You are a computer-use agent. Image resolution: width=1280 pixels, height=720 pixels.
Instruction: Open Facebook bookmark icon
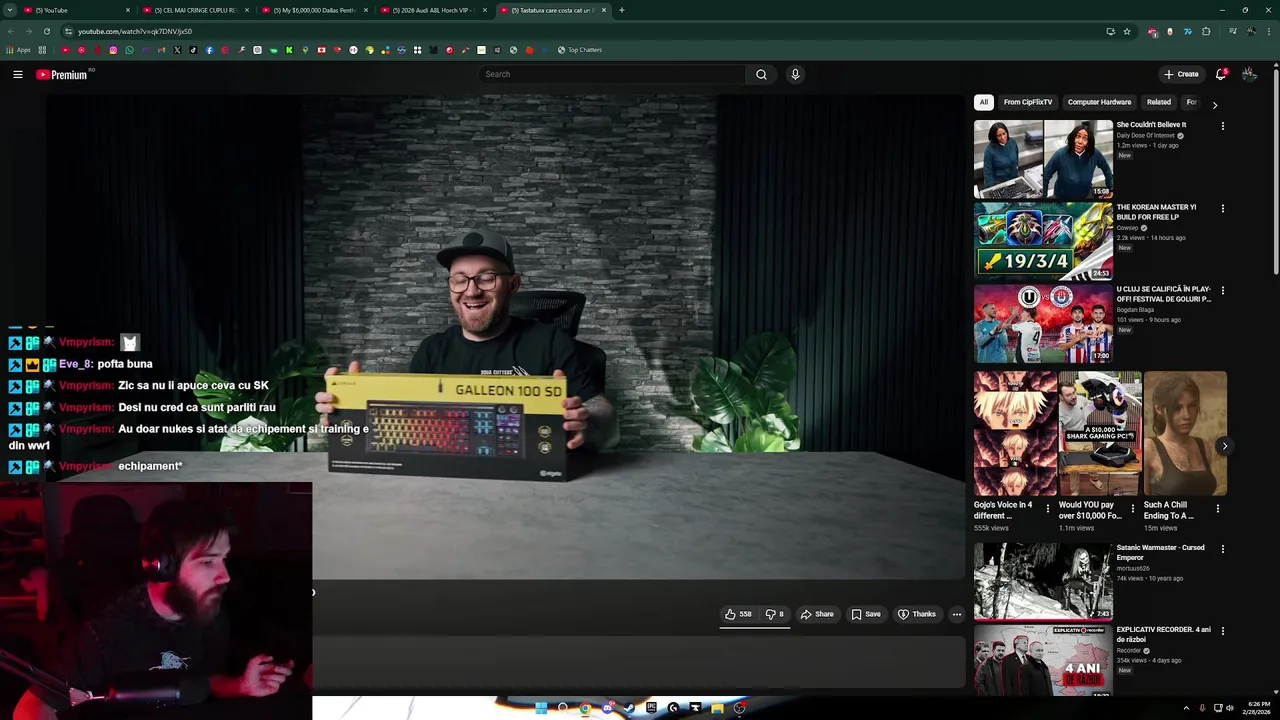209,50
